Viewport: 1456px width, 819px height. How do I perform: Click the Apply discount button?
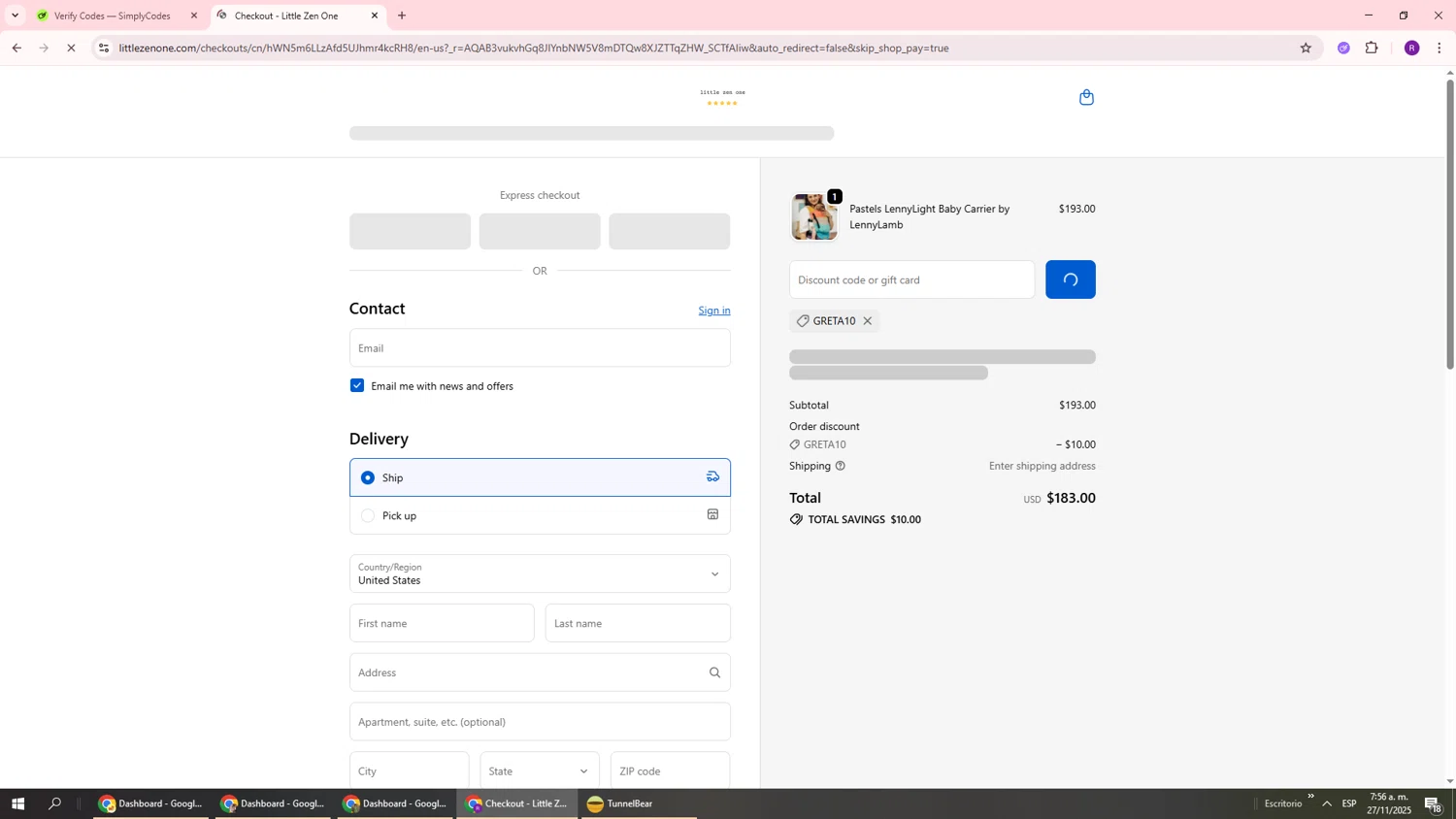click(1070, 279)
